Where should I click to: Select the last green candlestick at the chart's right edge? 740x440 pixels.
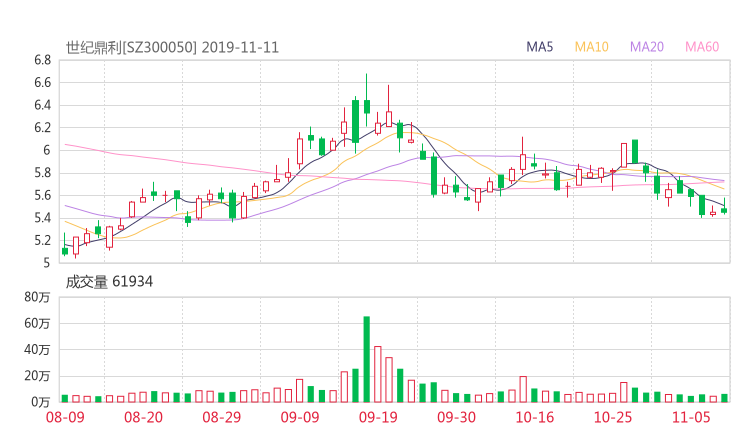pos(724,208)
